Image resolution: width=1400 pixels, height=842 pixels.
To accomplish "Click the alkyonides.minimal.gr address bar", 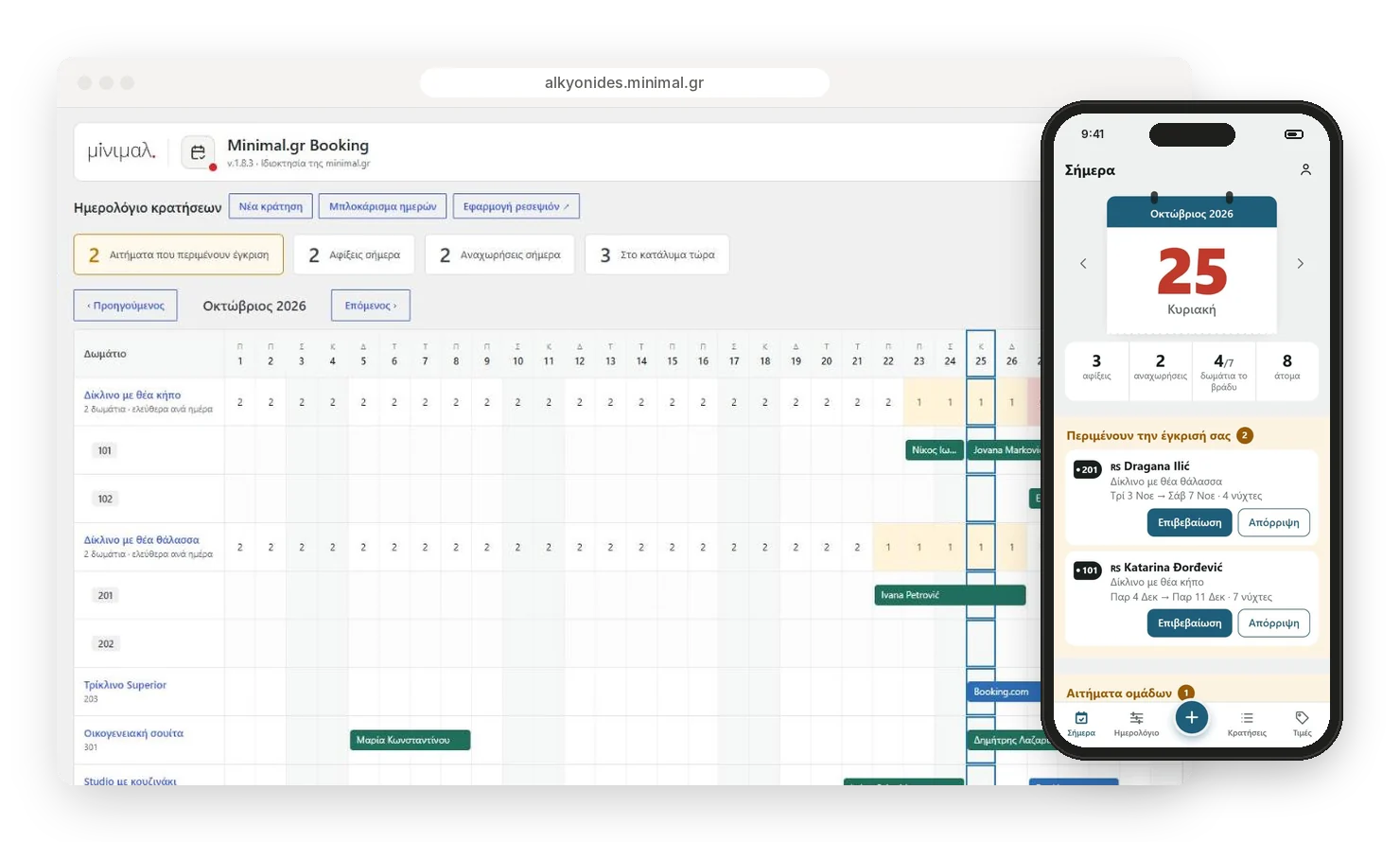I will [x=624, y=82].
